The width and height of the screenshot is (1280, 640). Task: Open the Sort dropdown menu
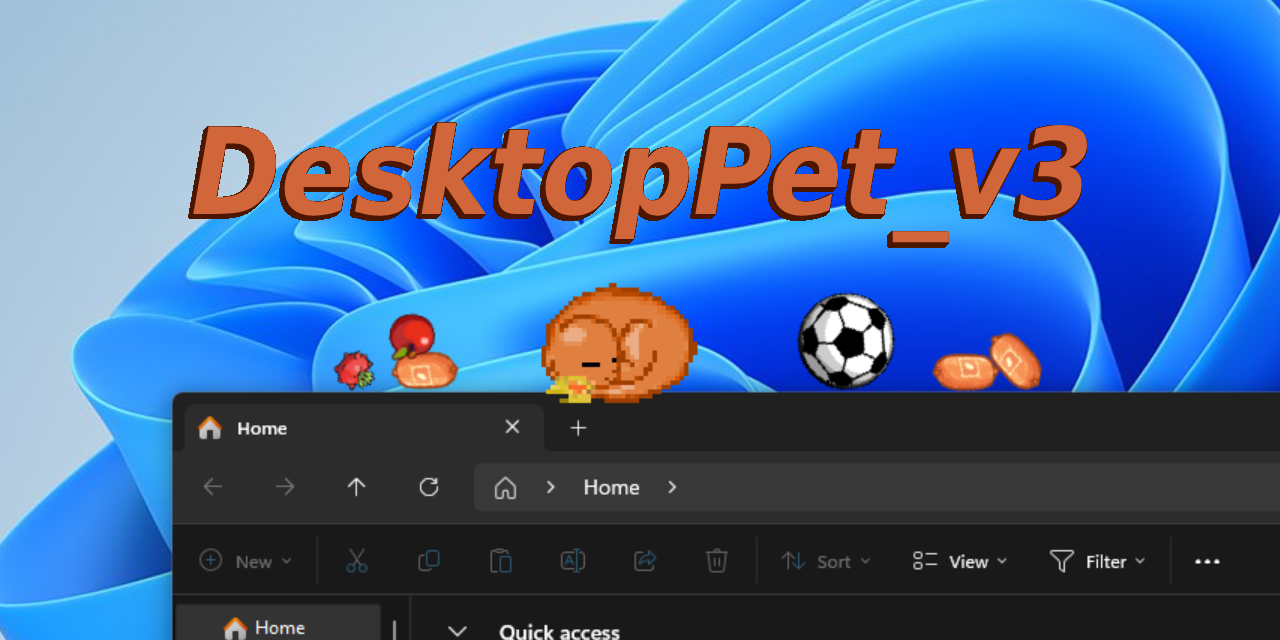826,561
